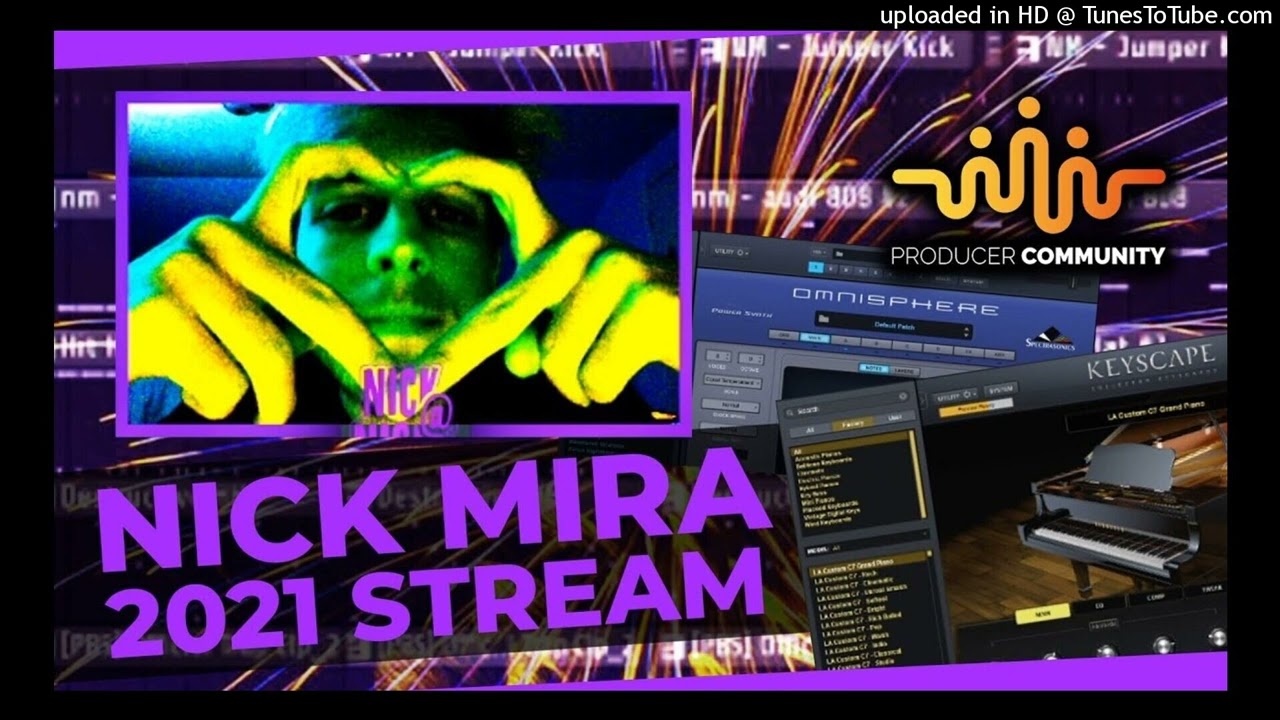Image resolution: width=1280 pixels, height=720 pixels.
Task: Step the Omnisphere patch using the arrows
Action: pos(967,332)
